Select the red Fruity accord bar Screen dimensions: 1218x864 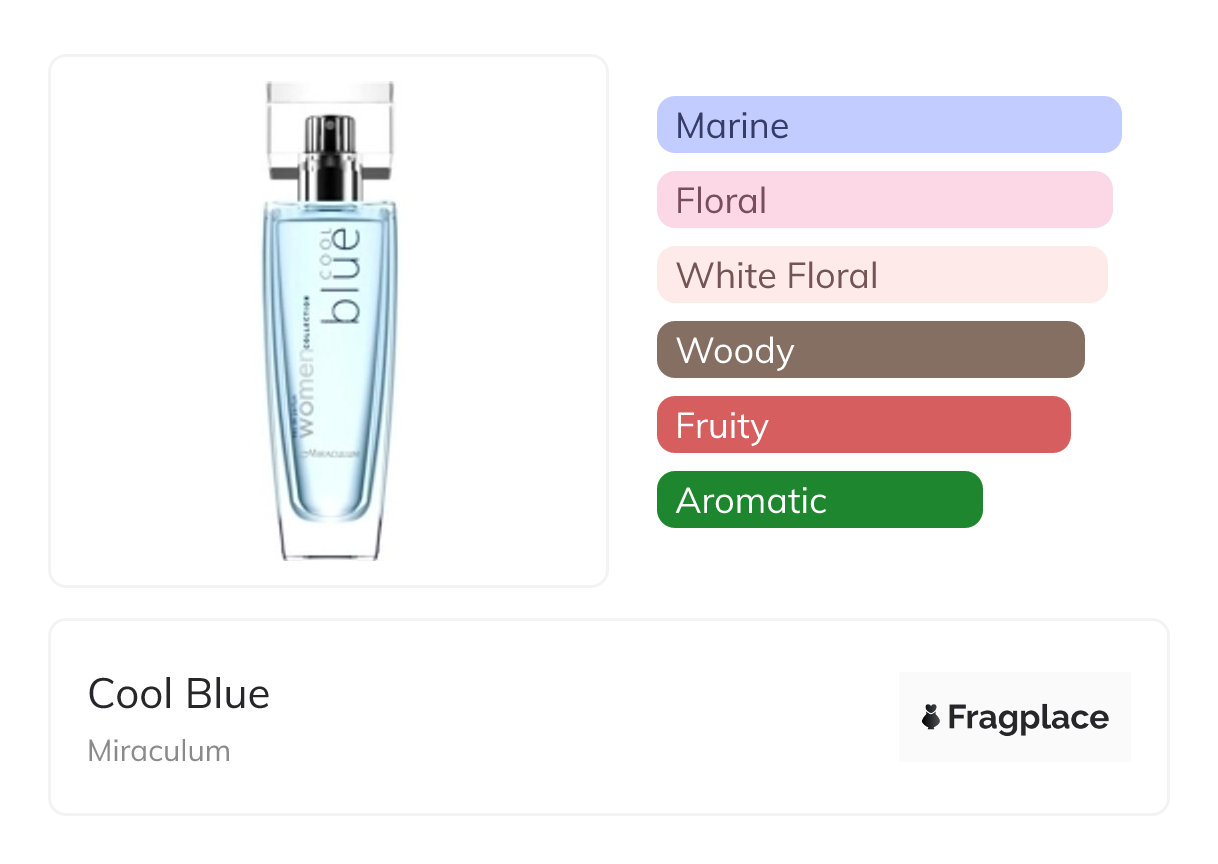click(x=863, y=425)
